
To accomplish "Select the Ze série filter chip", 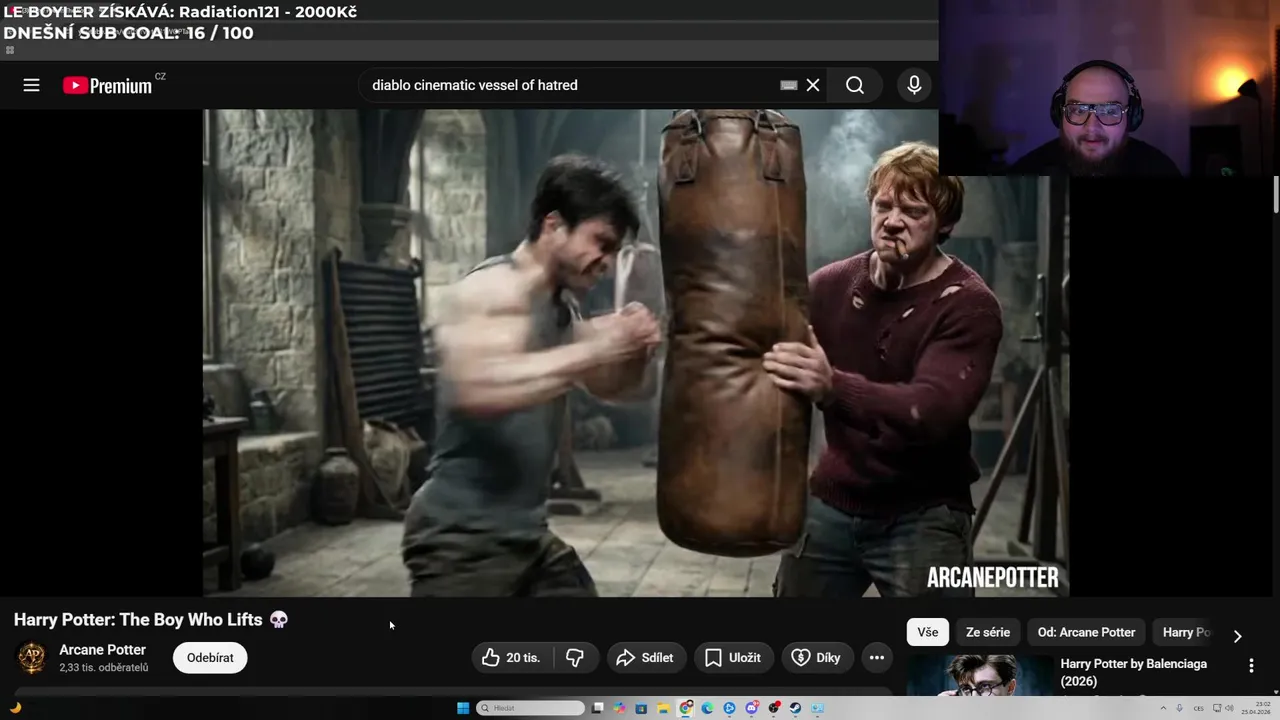I will click(988, 632).
